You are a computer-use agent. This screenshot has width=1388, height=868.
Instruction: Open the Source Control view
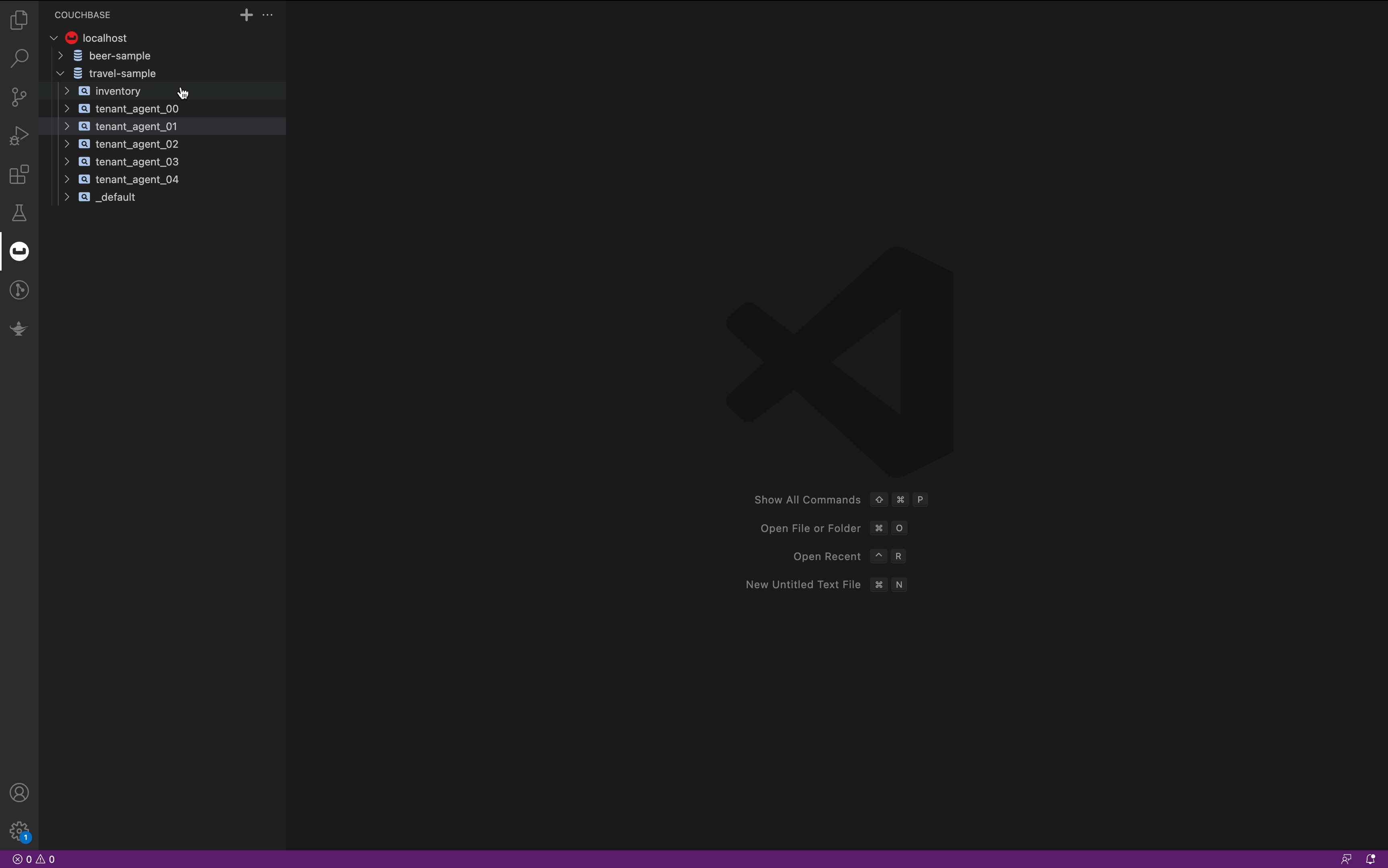pyautogui.click(x=19, y=96)
